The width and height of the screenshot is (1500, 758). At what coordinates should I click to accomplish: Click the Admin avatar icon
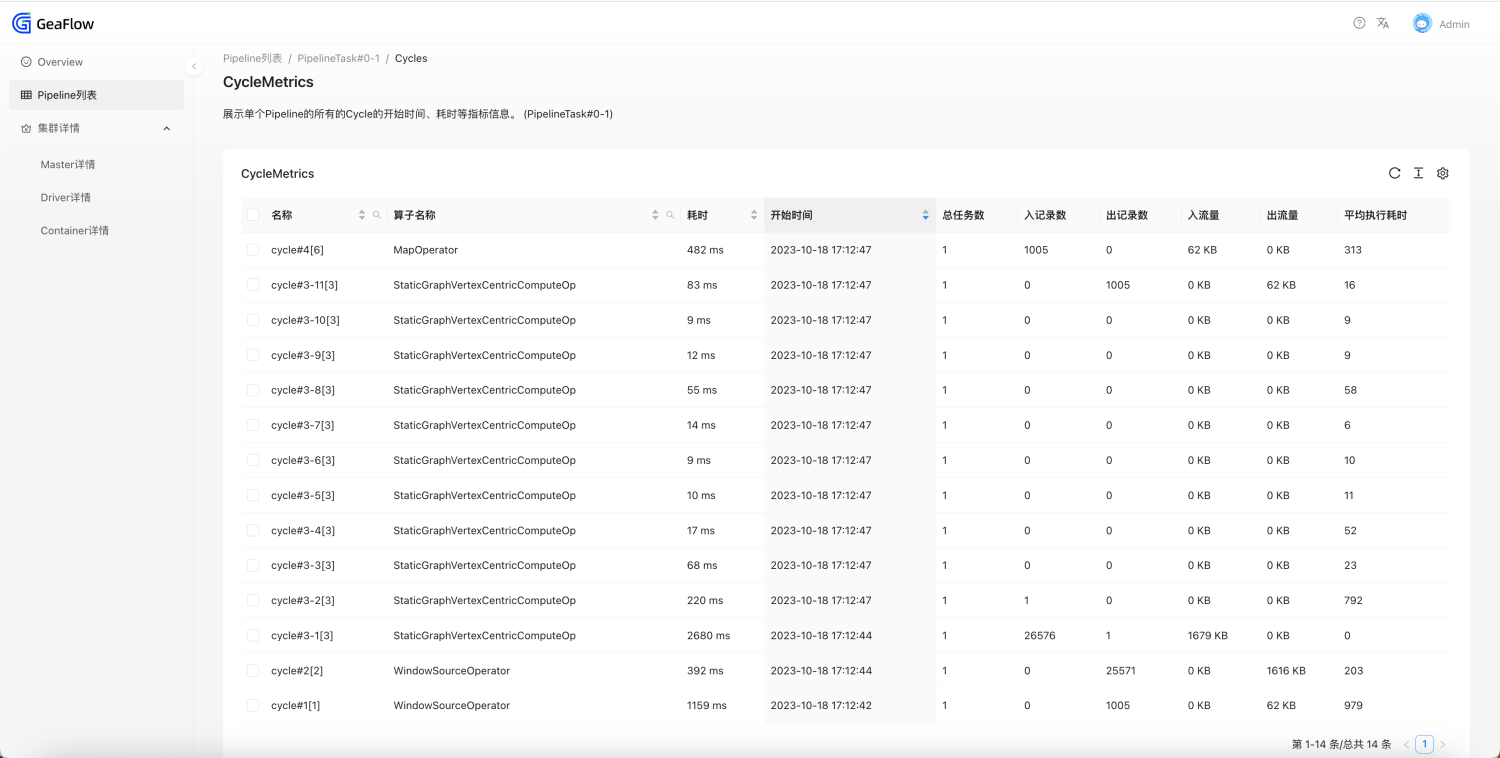[1422, 23]
